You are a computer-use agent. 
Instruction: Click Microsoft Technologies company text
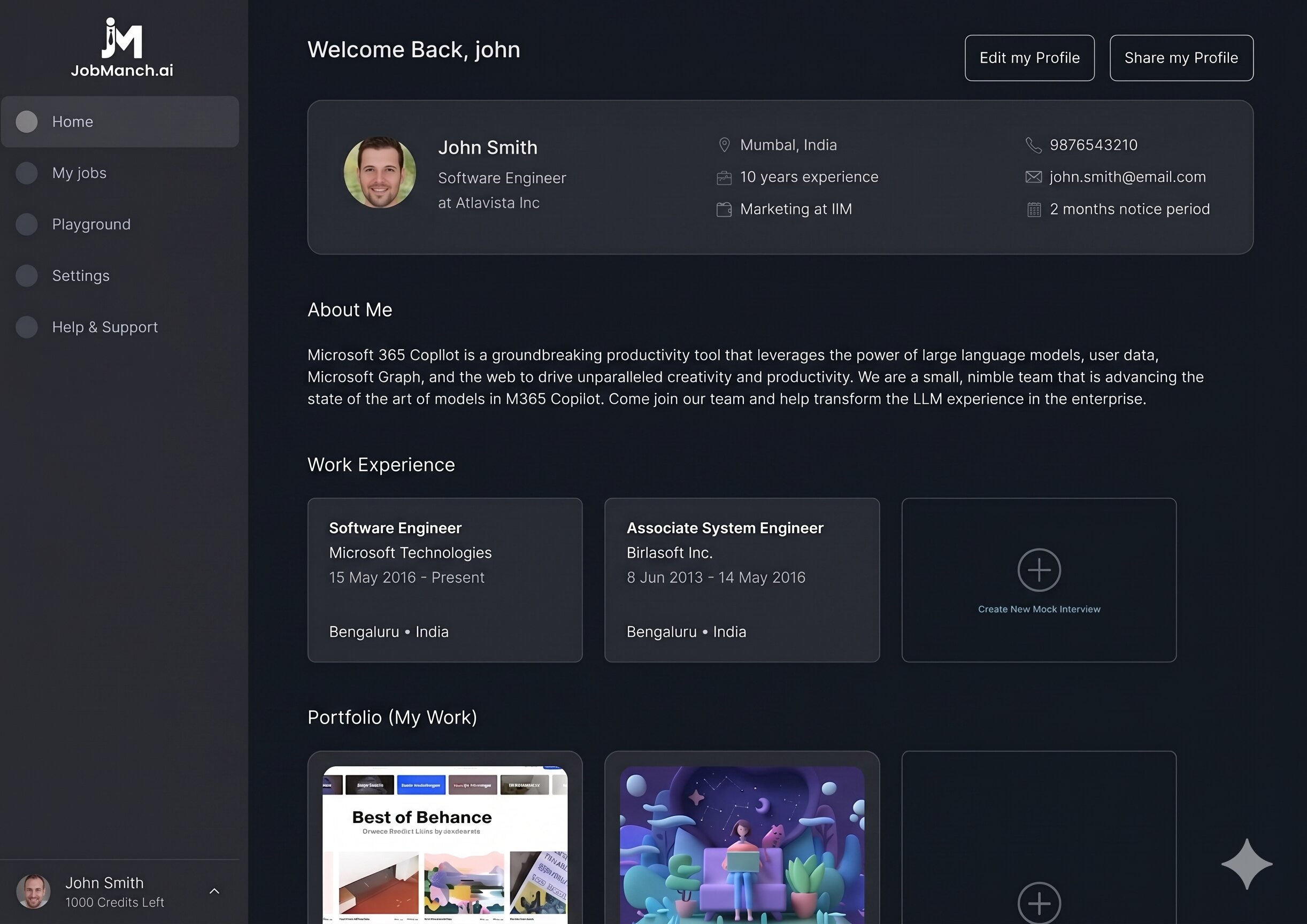point(410,553)
